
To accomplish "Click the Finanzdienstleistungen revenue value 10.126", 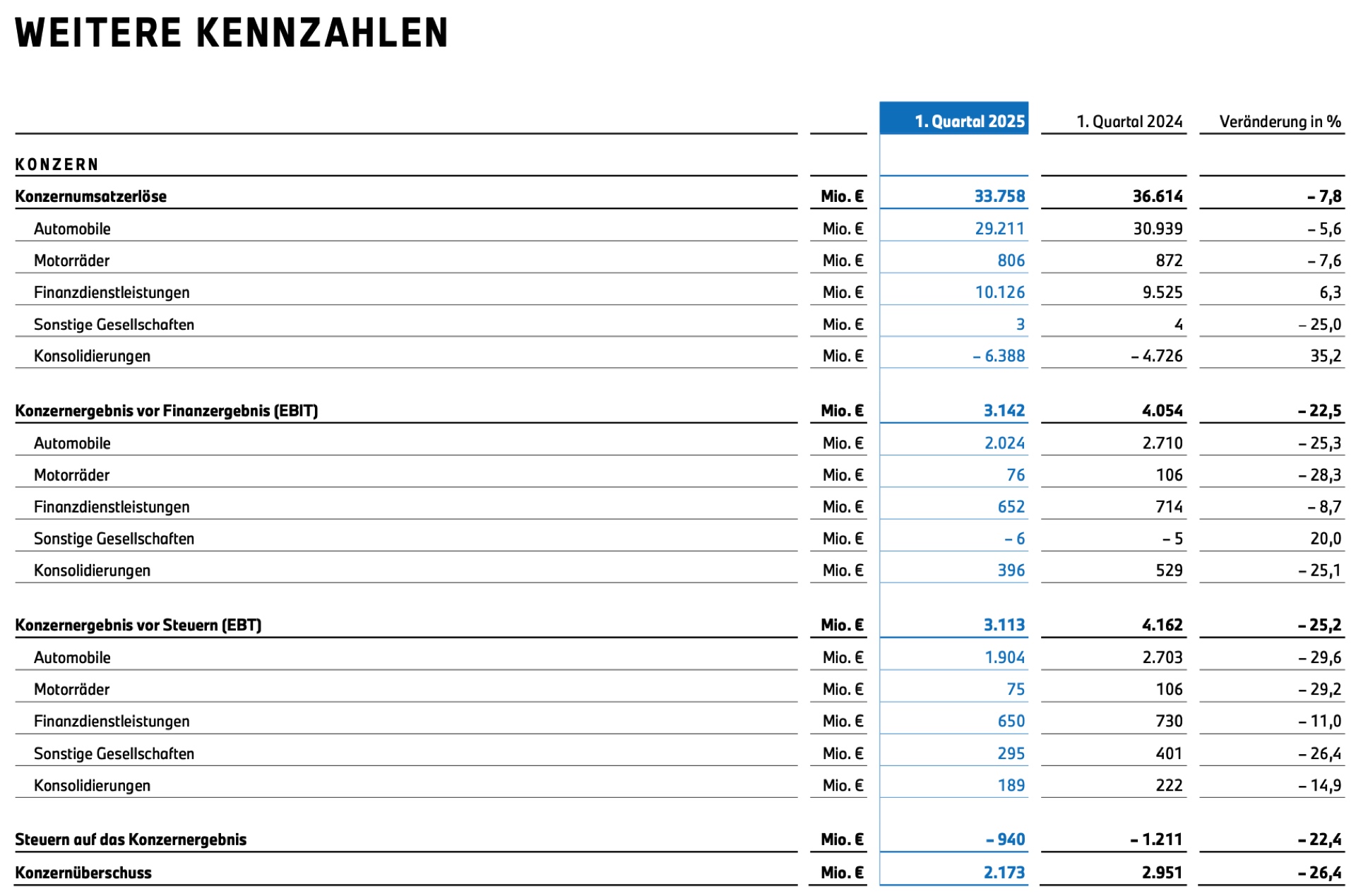I will coord(999,292).
